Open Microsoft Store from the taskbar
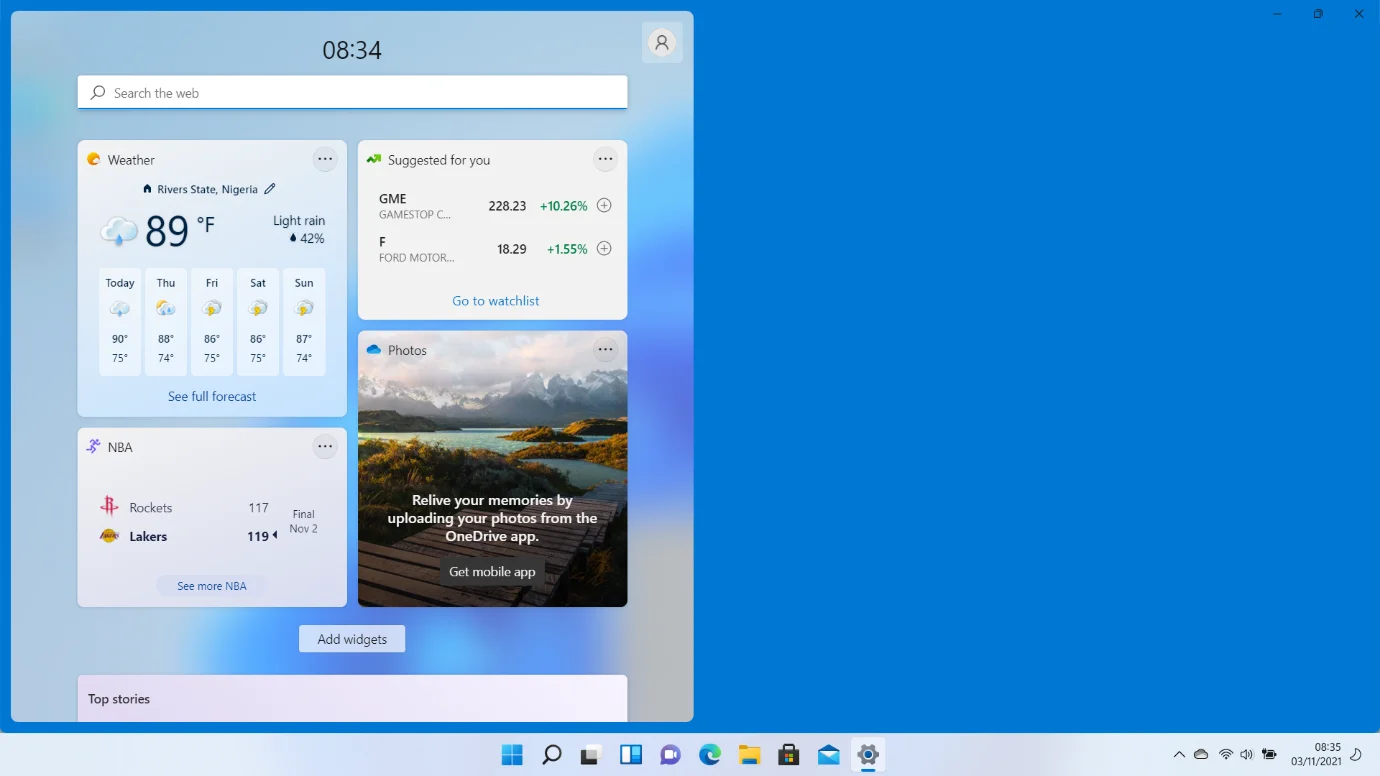 pos(789,754)
